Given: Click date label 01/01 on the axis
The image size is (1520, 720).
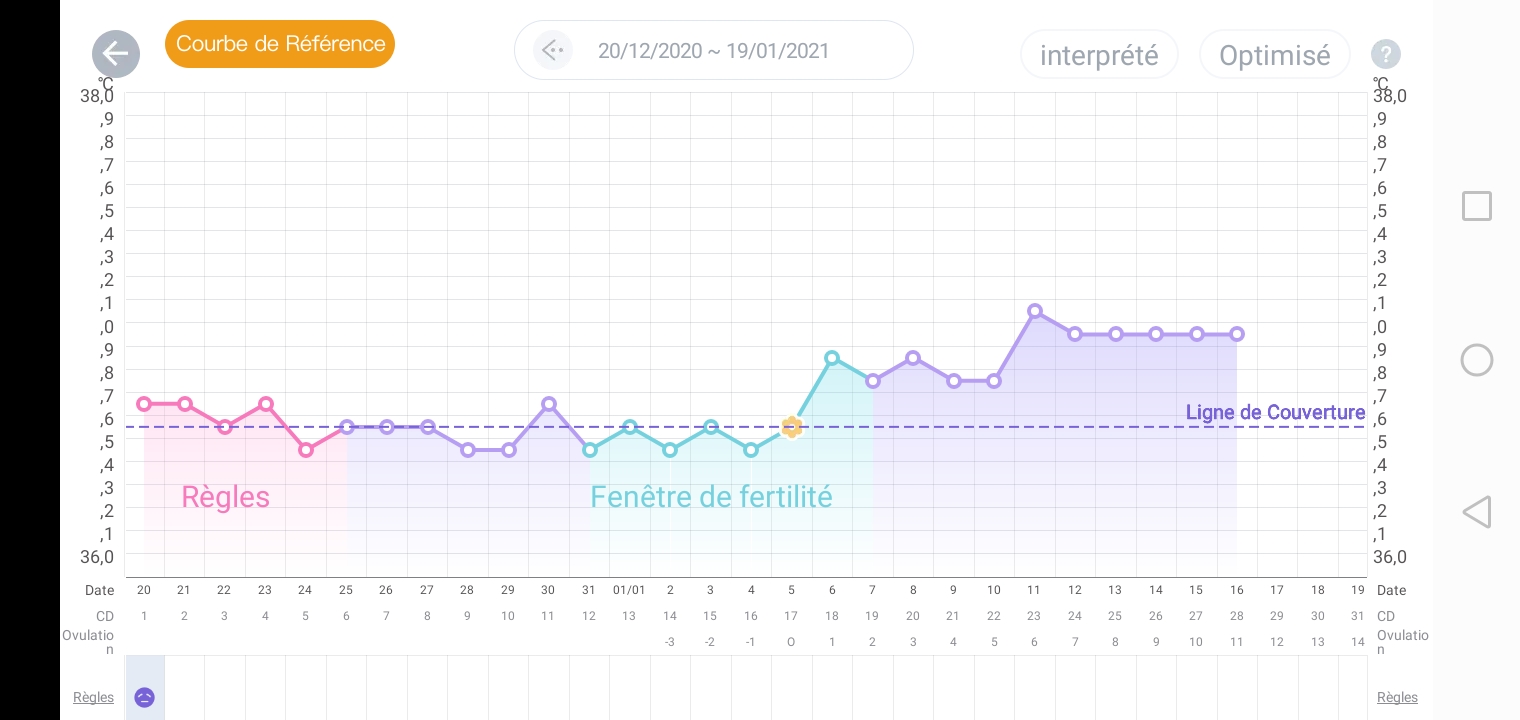Looking at the screenshot, I should 629,590.
